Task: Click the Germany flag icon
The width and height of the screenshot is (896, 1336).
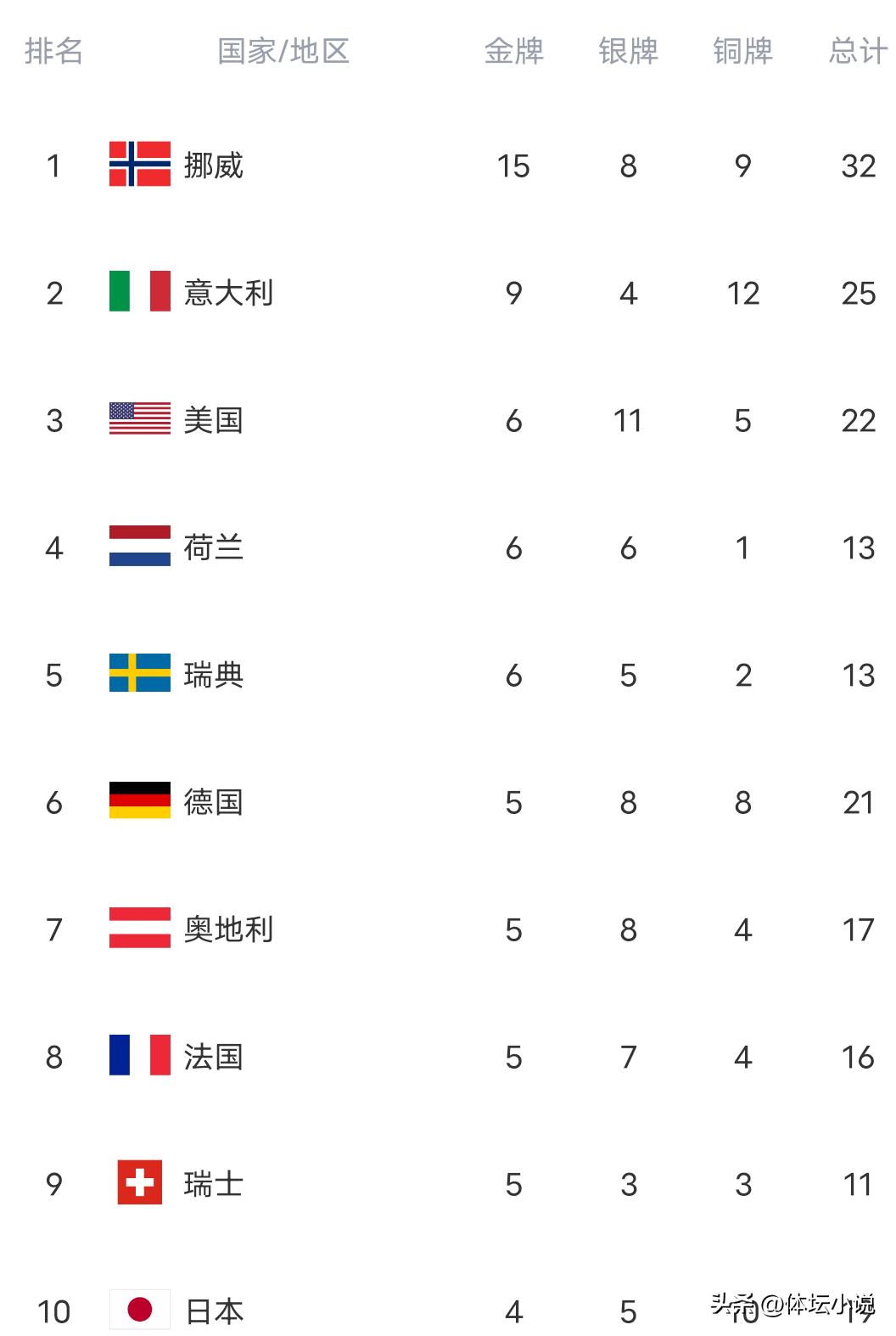Action: 140,800
